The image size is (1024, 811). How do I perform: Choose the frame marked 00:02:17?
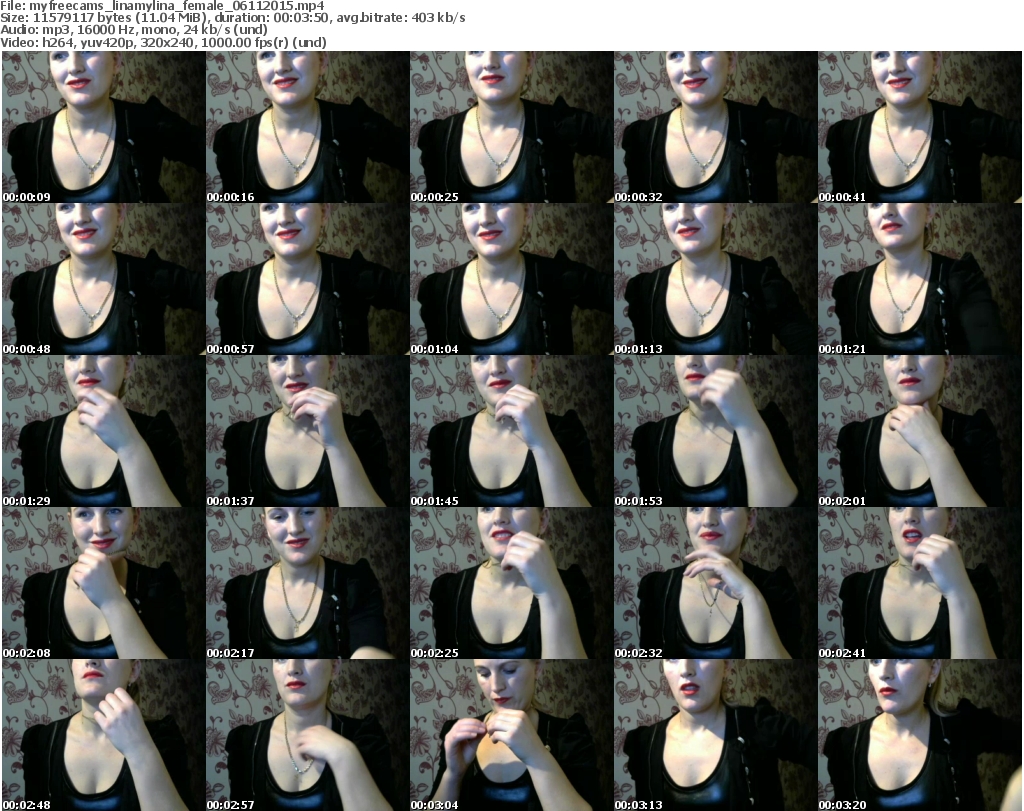pyautogui.click(x=308, y=583)
